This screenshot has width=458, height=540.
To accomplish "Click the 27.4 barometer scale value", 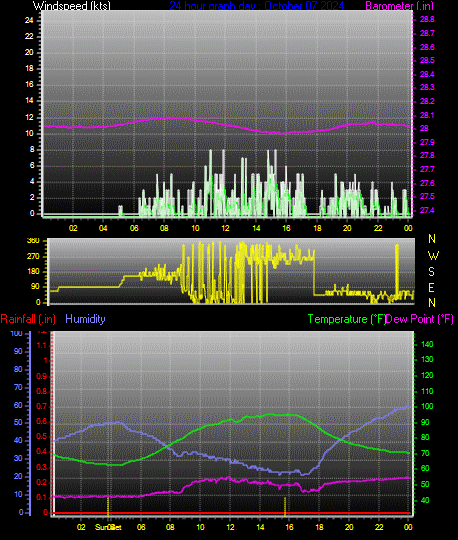I will (427, 210).
